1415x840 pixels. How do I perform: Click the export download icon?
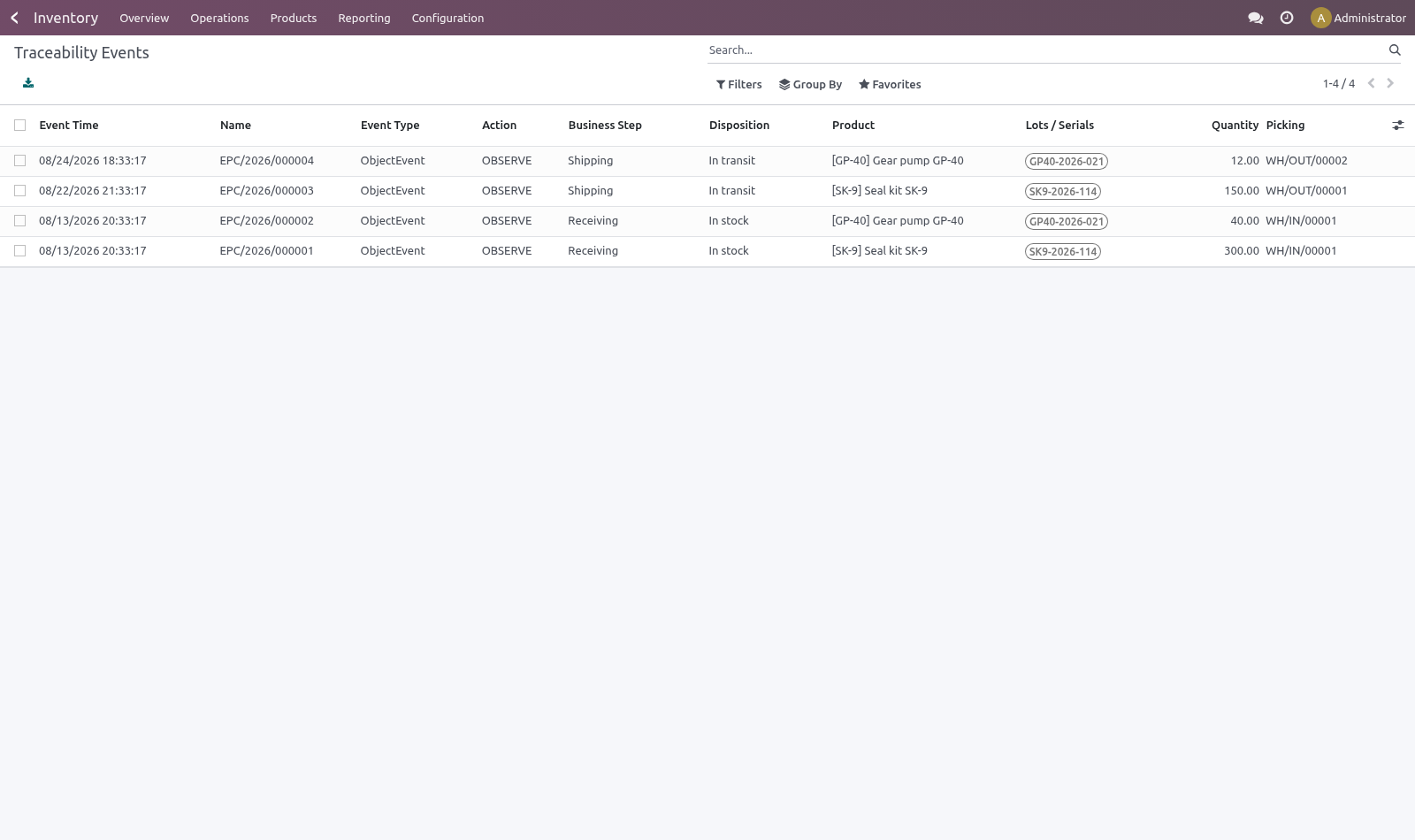tap(28, 83)
